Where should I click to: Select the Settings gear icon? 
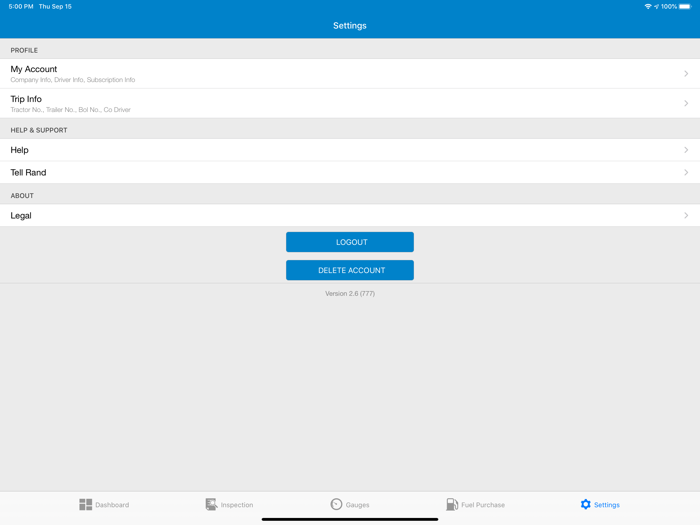(x=586, y=504)
